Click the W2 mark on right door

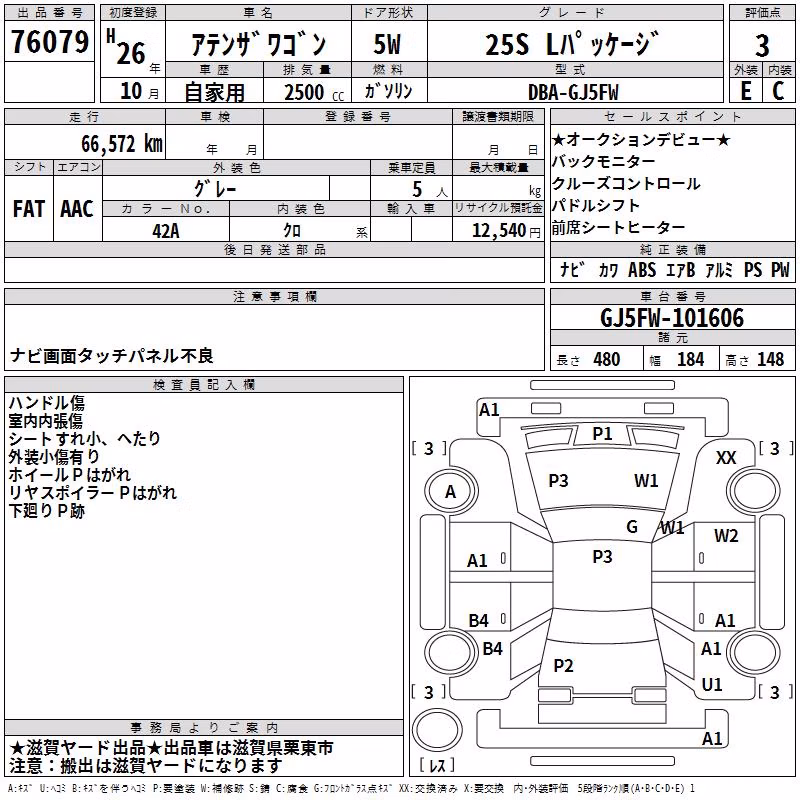coord(726,535)
